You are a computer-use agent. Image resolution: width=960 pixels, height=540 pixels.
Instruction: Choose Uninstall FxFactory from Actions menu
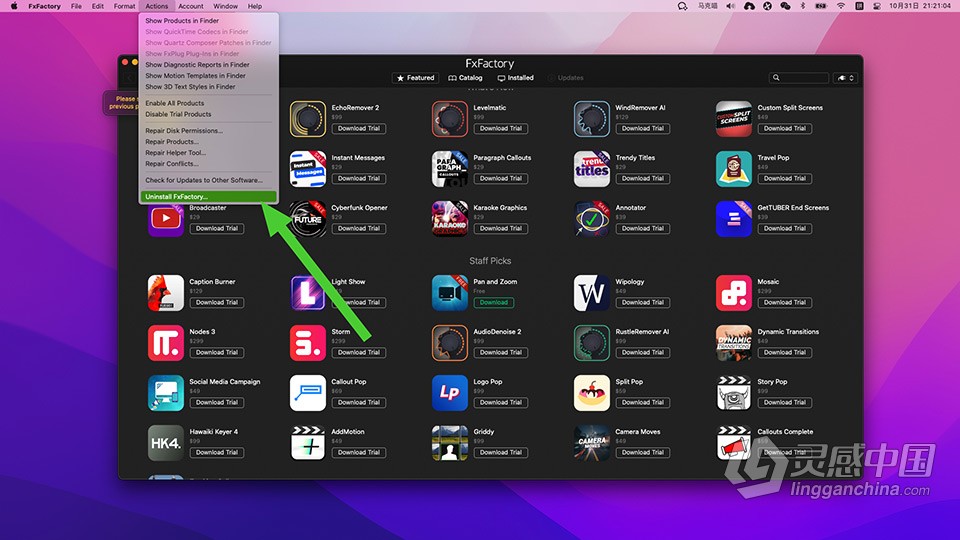tap(208, 197)
